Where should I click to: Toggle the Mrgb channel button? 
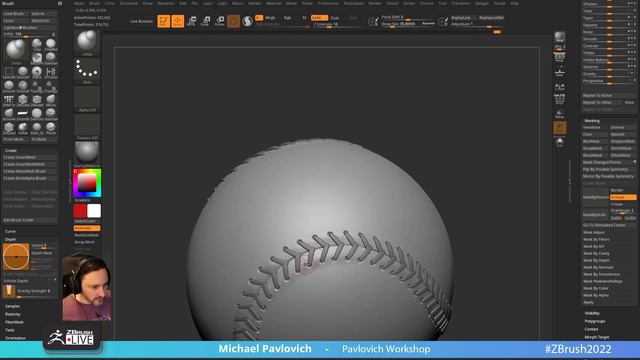coord(270,18)
